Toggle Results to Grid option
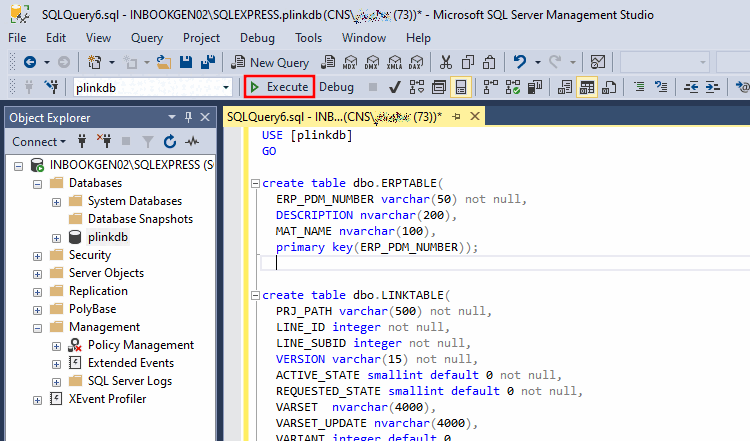This screenshot has width=750, height=441. [587, 88]
